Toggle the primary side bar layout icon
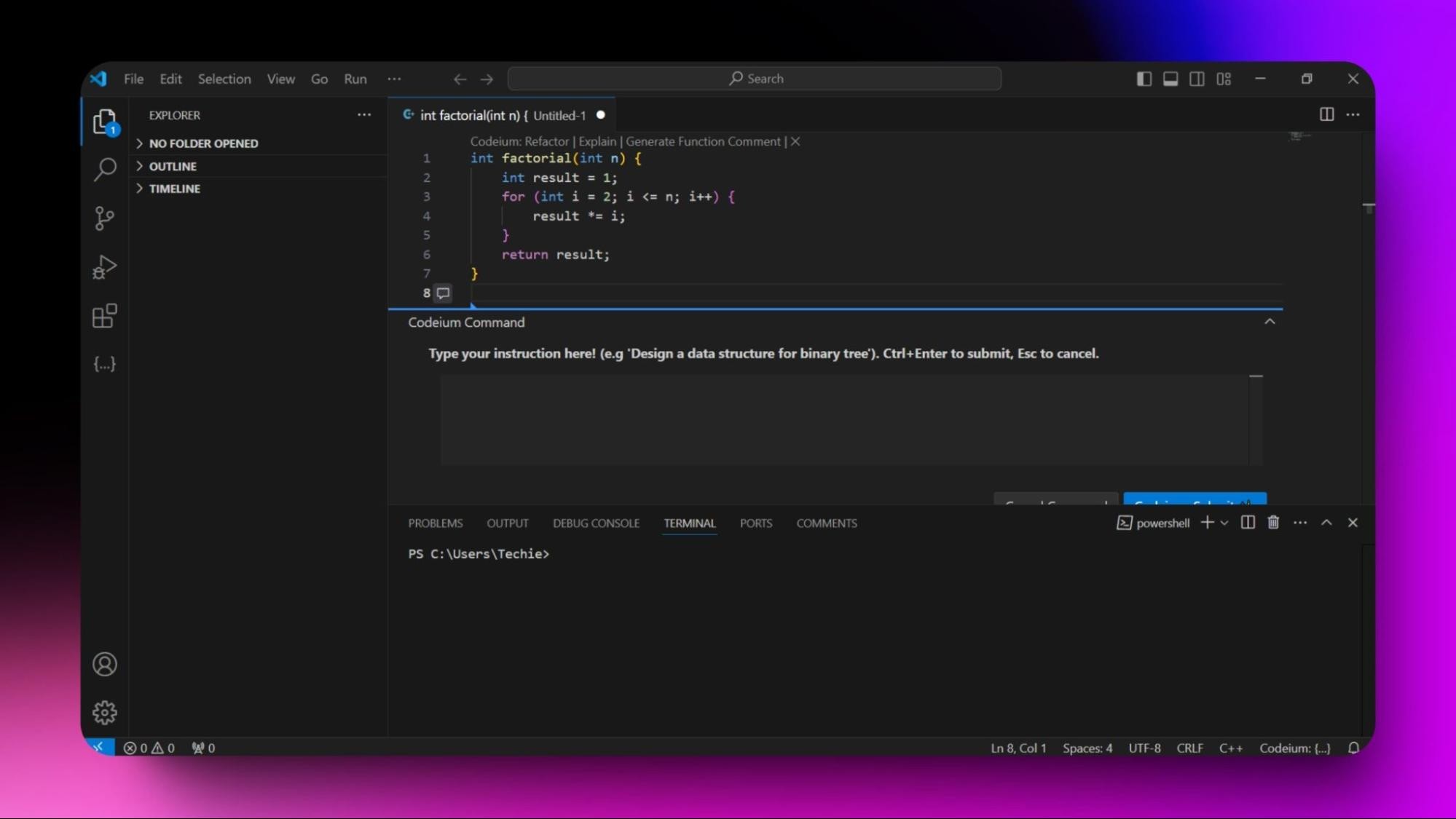 coord(1144,79)
